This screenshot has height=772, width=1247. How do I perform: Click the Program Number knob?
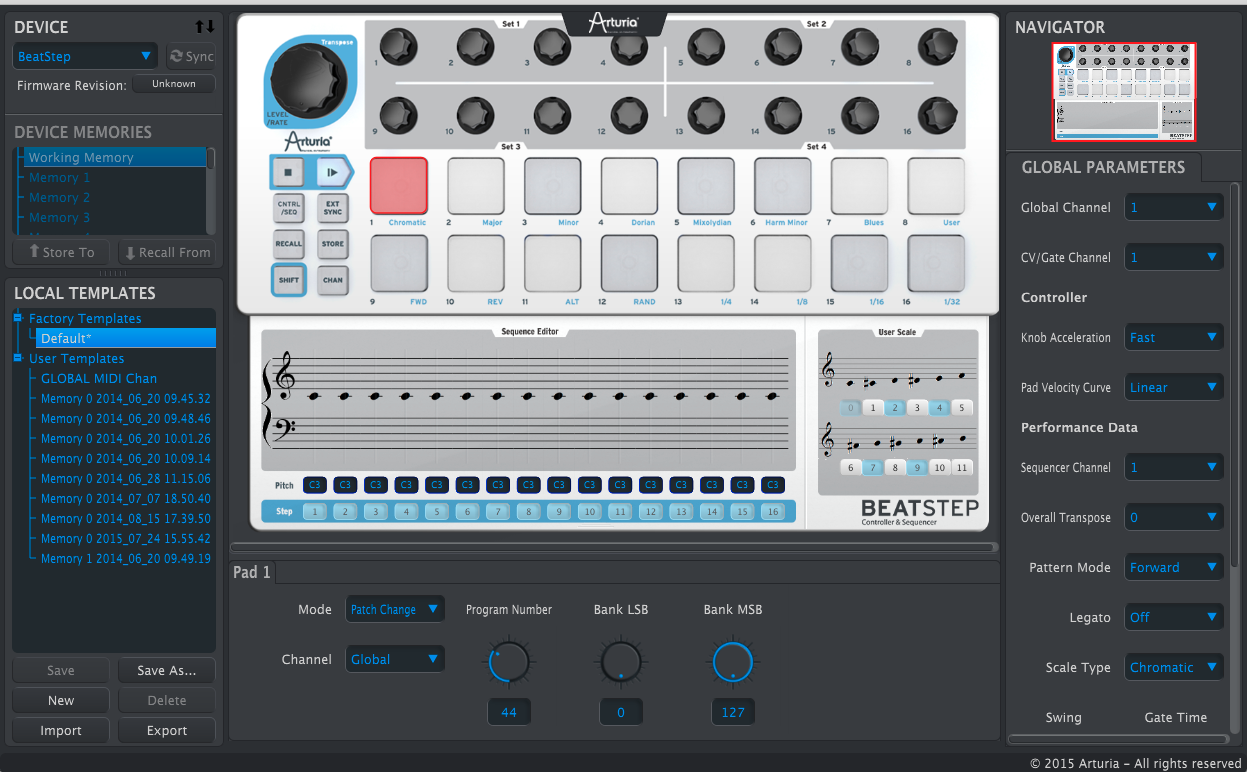(x=509, y=661)
